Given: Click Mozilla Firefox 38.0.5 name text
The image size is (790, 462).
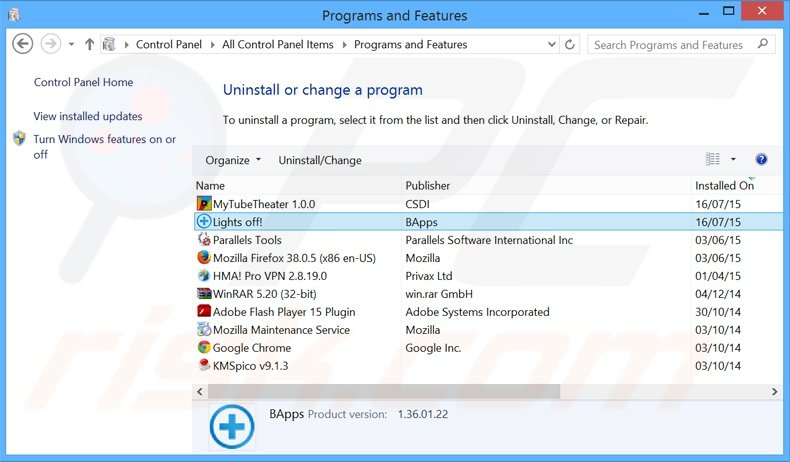Looking at the screenshot, I should click(x=294, y=258).
